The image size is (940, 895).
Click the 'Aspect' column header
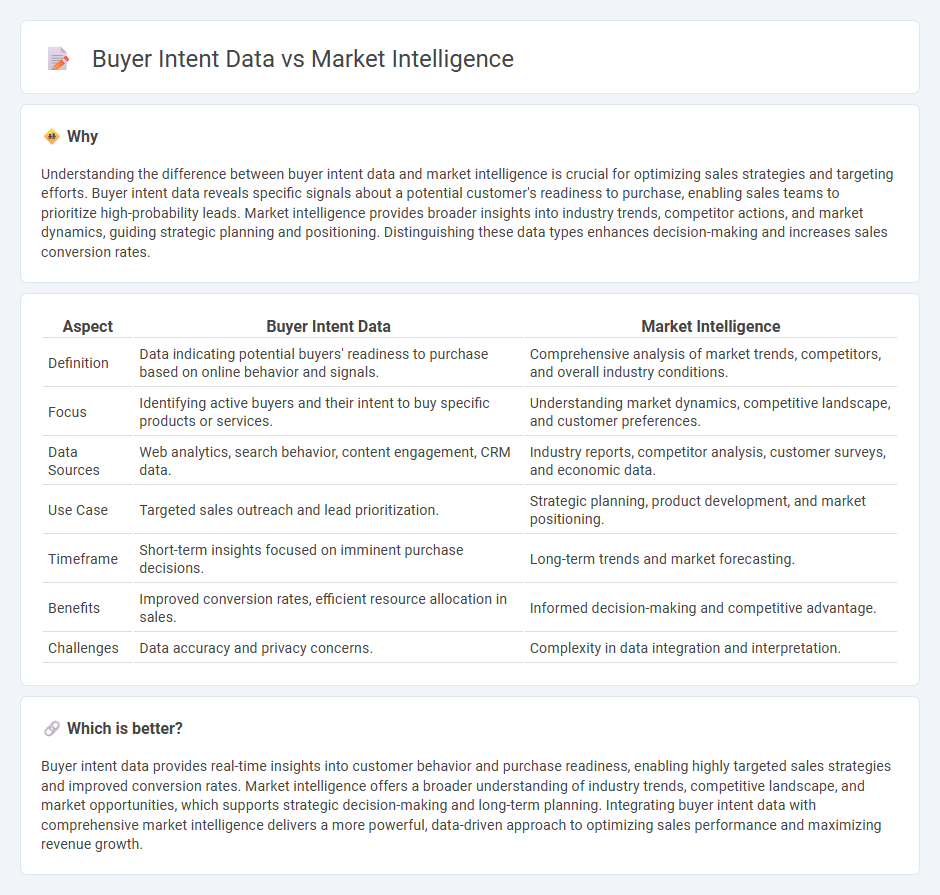coord(88,326)
